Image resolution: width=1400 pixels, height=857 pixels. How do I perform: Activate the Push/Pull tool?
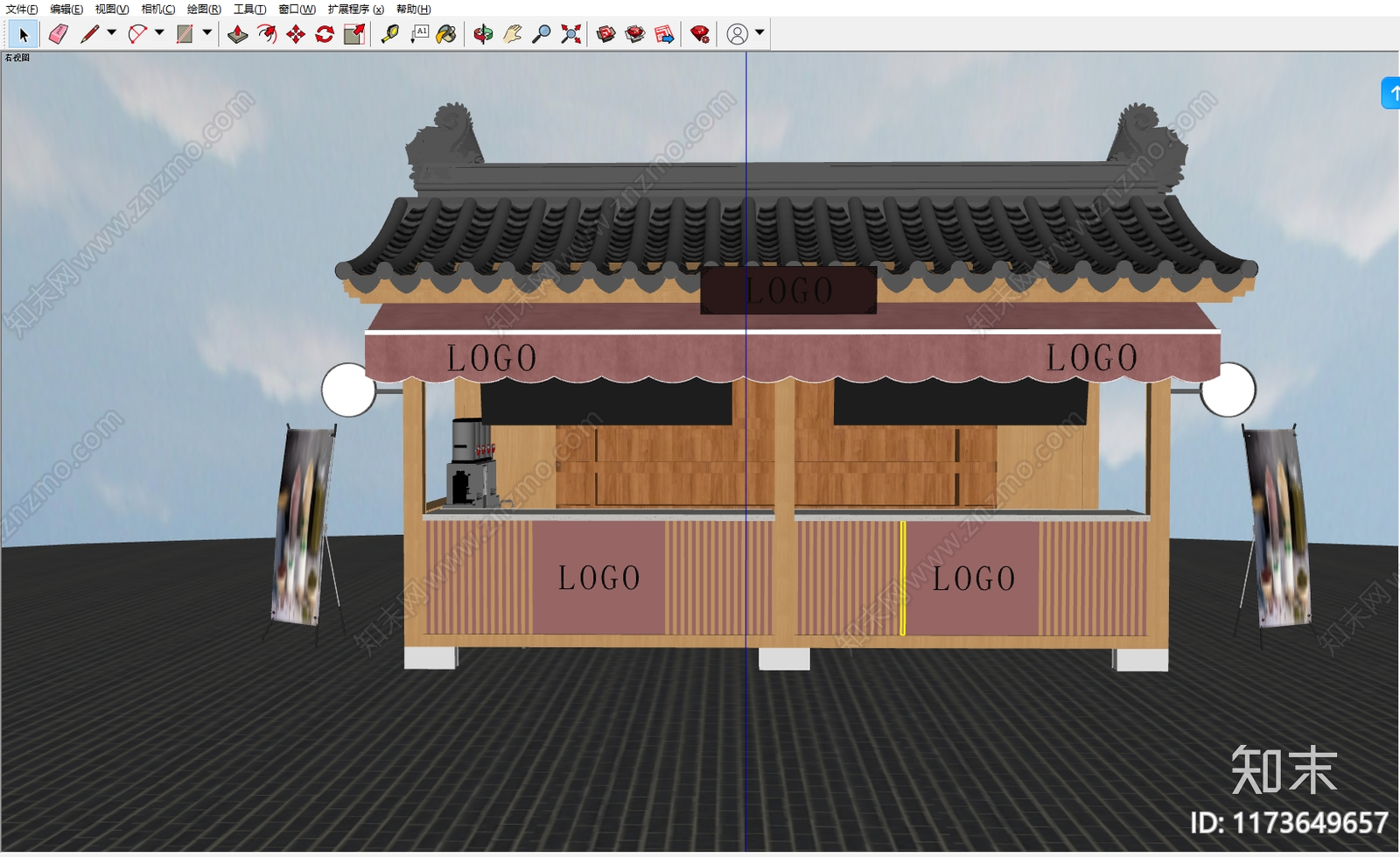[x=237, y=34]
